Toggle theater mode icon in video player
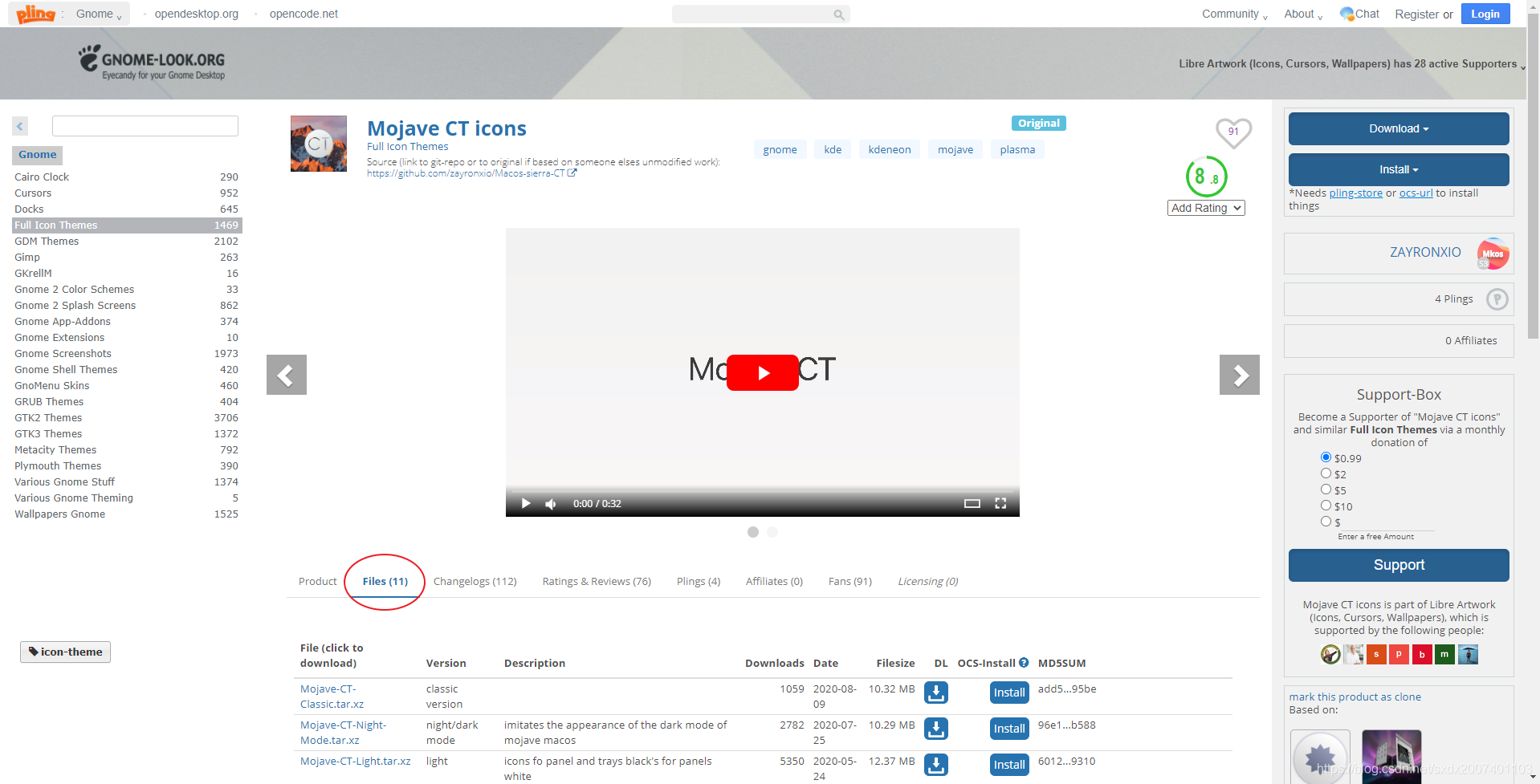1540x784 pixels. click(972, 503)
